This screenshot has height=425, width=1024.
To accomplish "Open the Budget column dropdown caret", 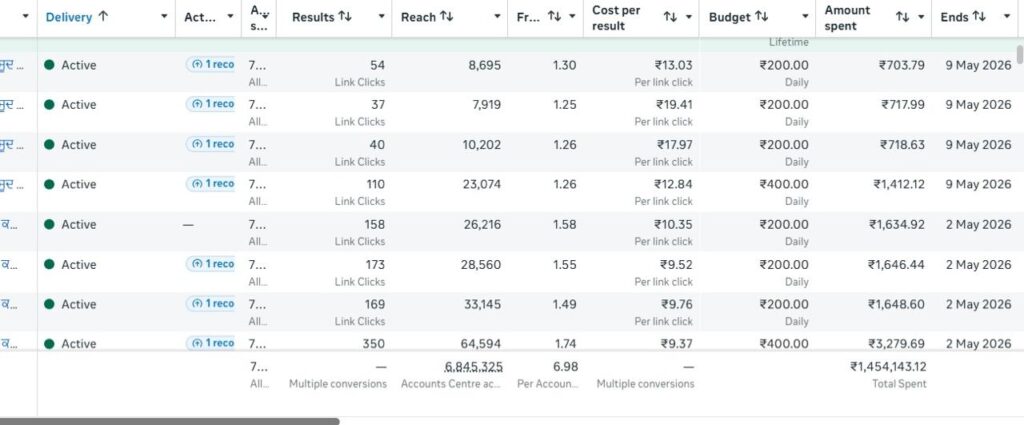I will point(805,17).
